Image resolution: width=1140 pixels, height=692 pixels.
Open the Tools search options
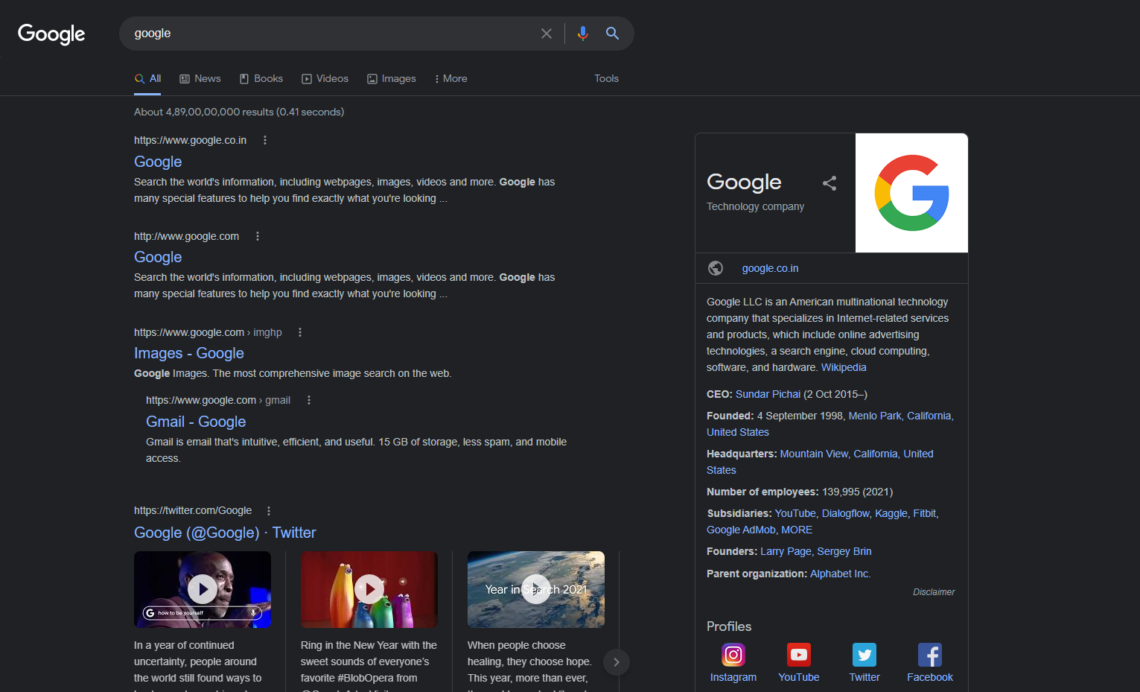click(606, 79)
